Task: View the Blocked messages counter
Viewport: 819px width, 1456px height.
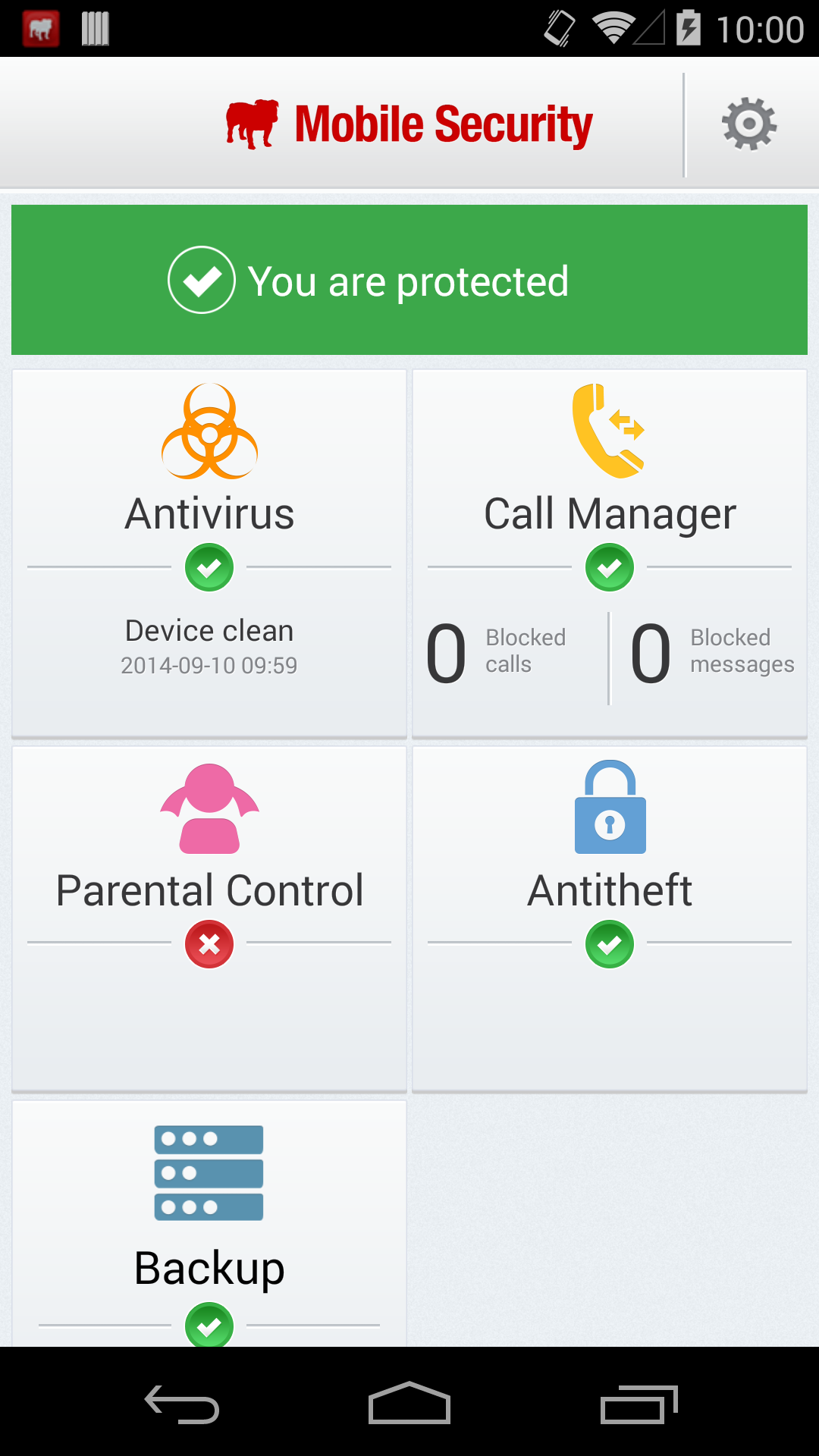Action: (x=711, y=653)
